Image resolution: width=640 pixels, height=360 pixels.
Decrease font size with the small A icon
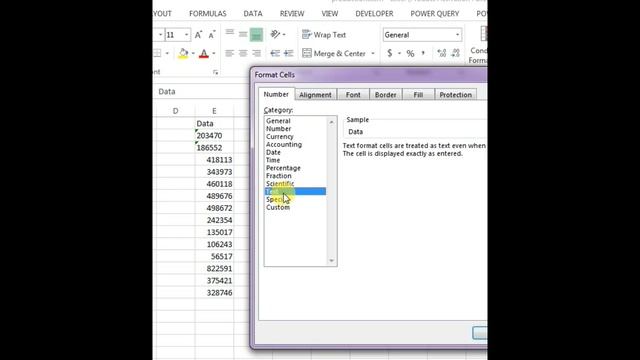click(212, 35)
